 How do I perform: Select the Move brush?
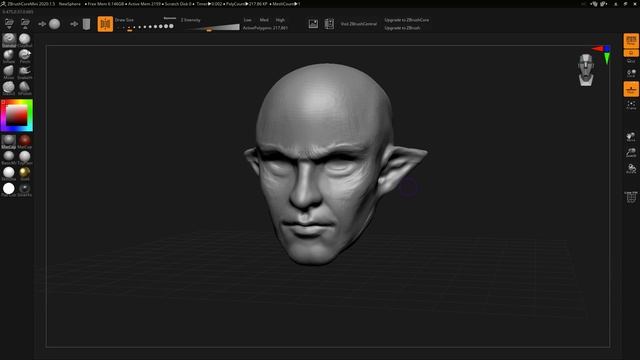coord(9,72)
